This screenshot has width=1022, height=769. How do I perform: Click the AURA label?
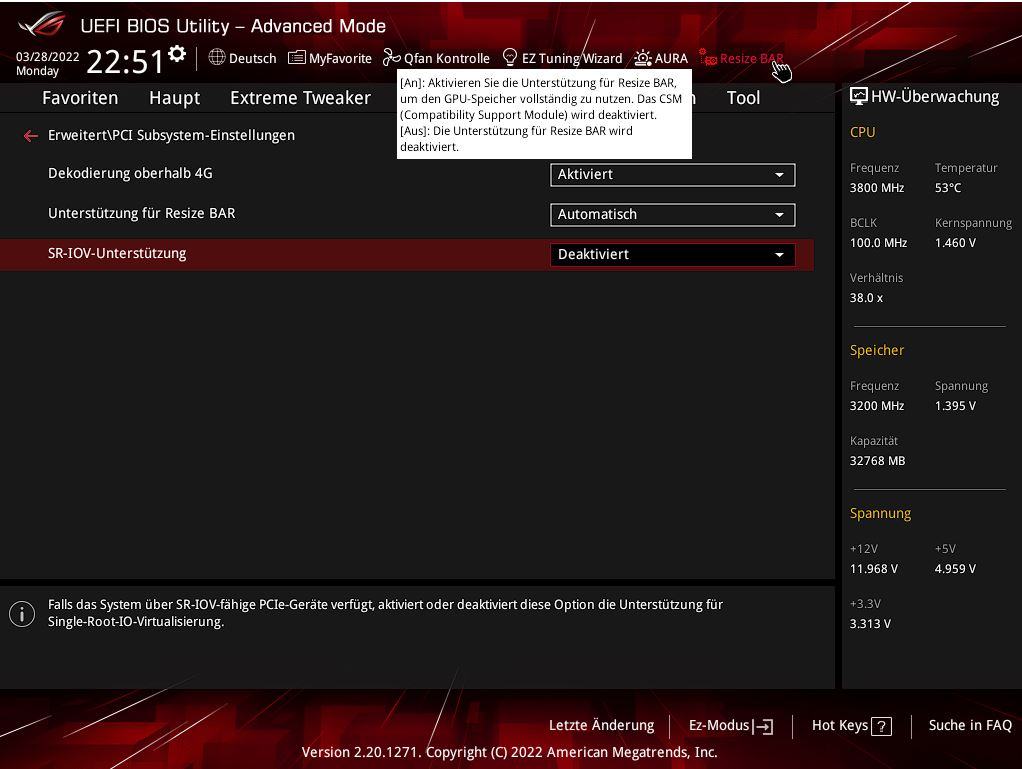[x=671, y=59]
